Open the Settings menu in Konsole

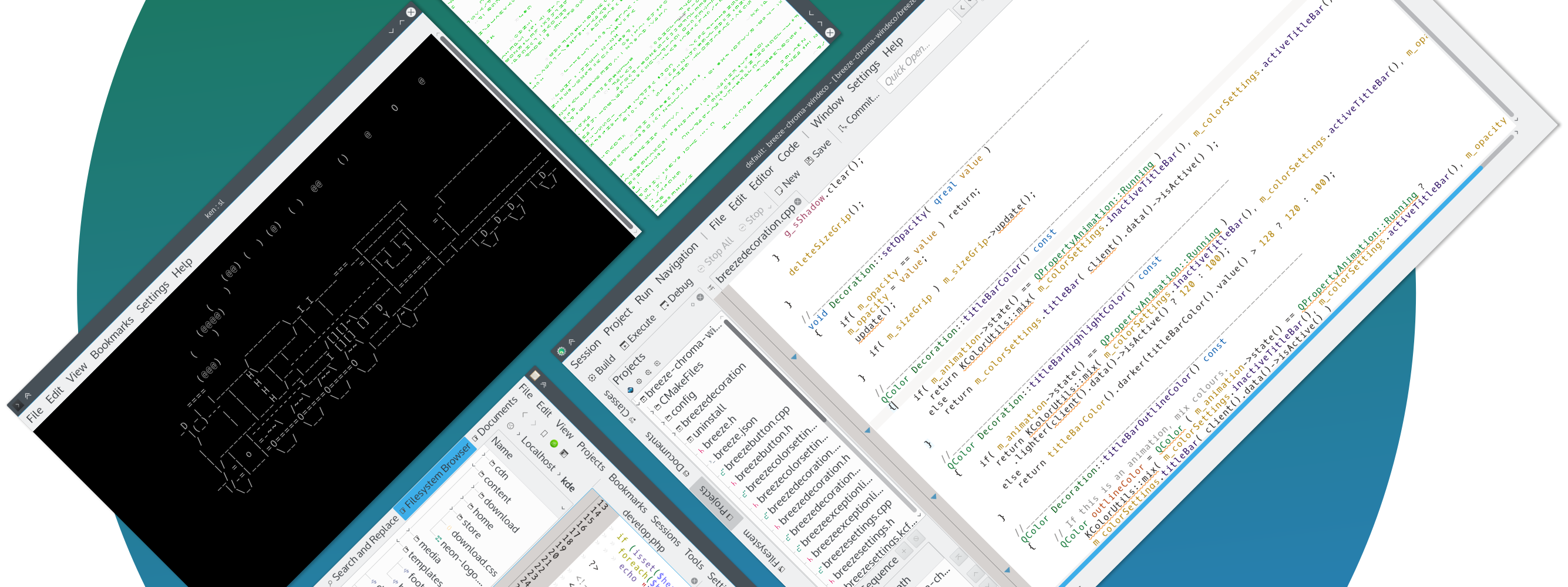tap(152, 297)
